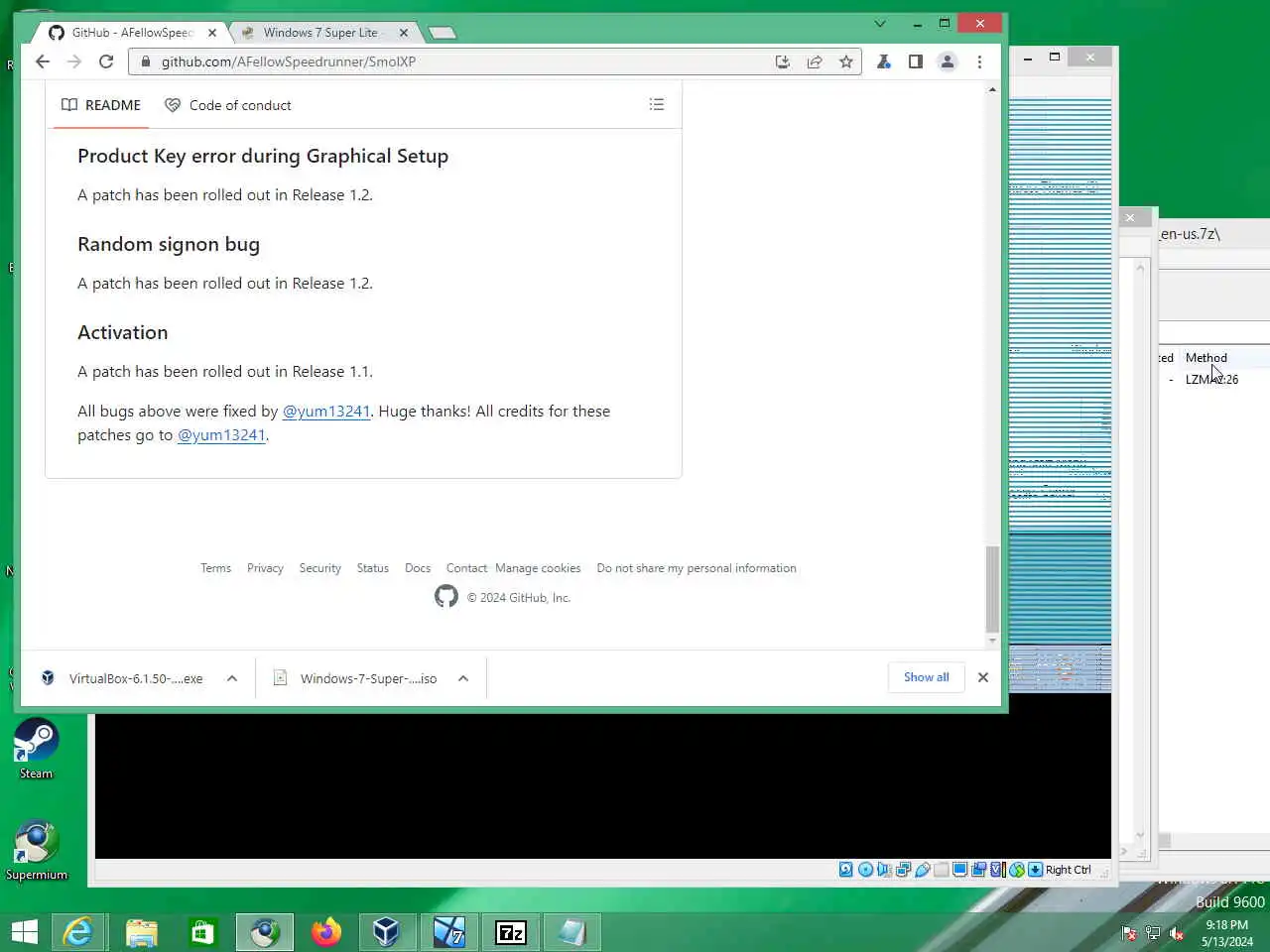This screenshot has height=952, width=1270.
Task: Click VirtualBox audio status icon
Action: 883,870
